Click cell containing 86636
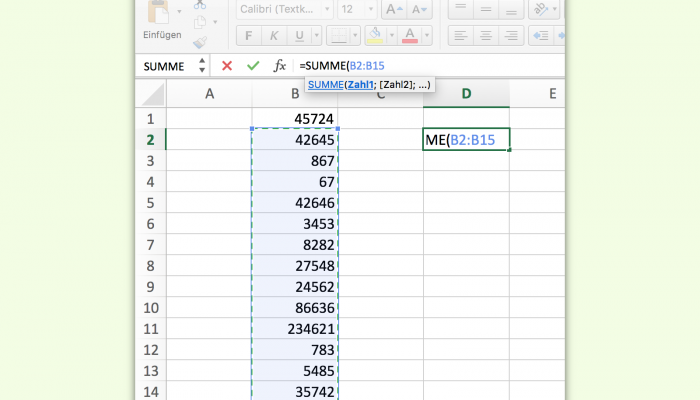Screen dimensions: 700x400 (x=295, y=308)
